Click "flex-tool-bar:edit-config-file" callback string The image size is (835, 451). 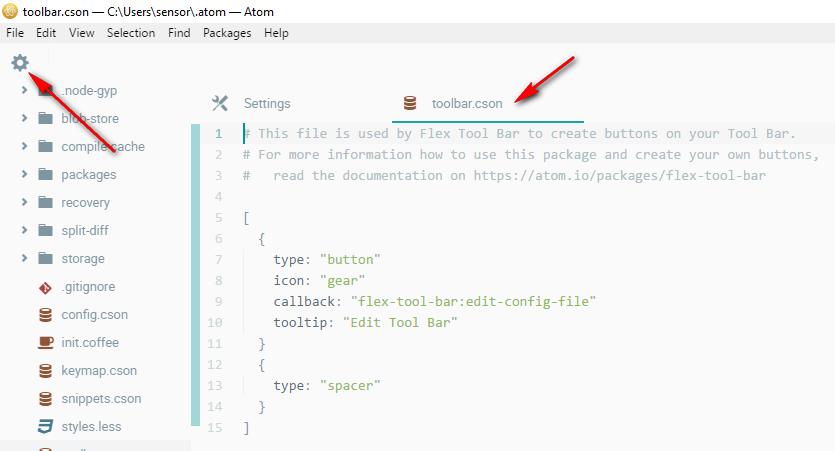(x=473, y=302)
